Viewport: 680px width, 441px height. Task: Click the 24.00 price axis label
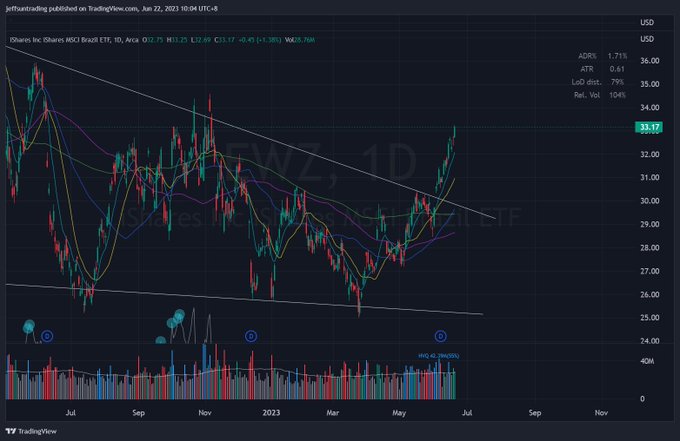pyautogui.click(x=650, y=341)
